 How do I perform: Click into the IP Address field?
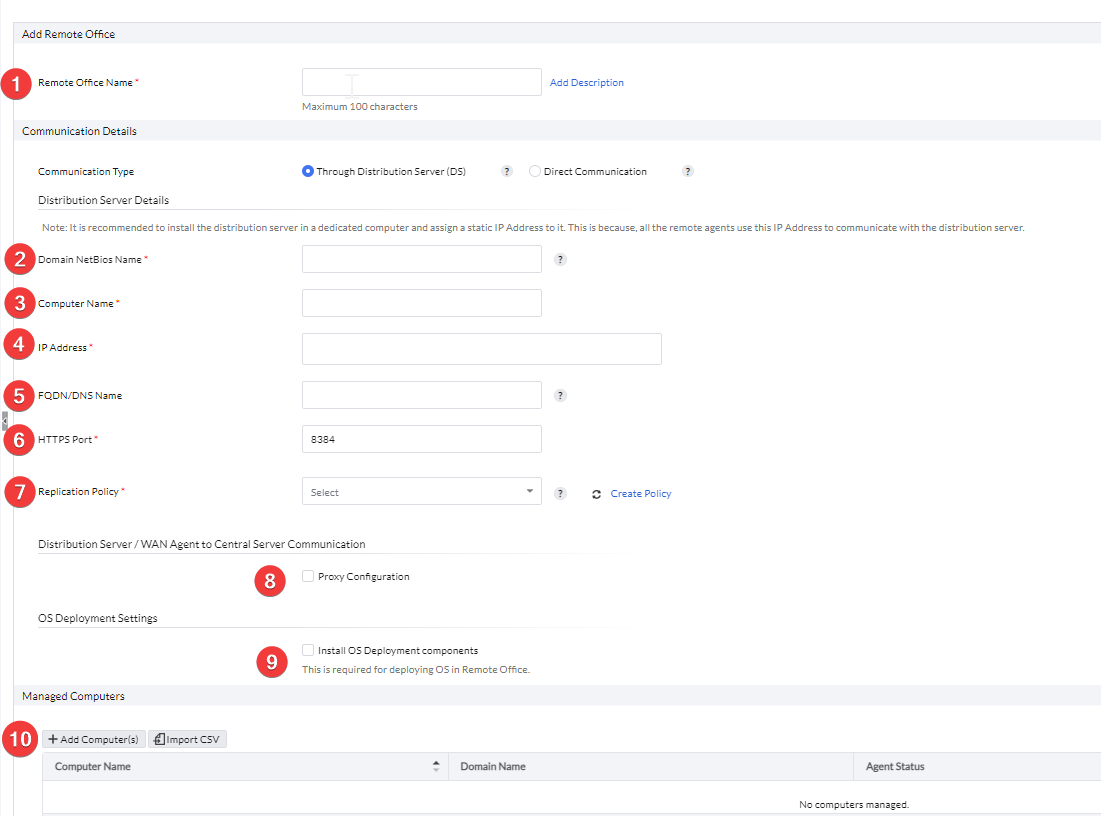[x=481, y=349]
